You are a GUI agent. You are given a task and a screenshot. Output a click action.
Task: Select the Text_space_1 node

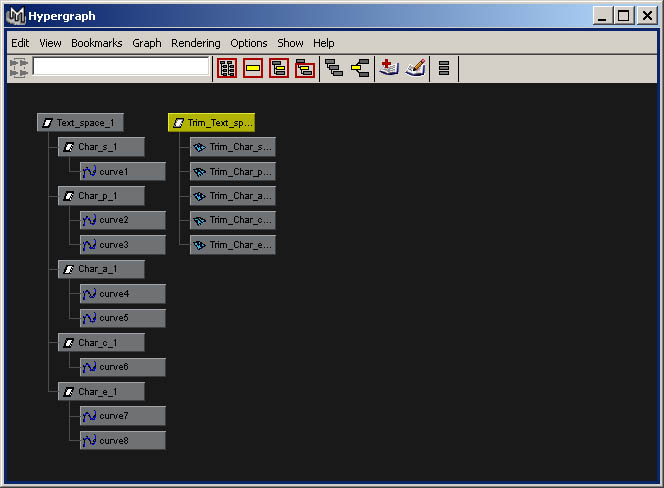tap(80, 122)
